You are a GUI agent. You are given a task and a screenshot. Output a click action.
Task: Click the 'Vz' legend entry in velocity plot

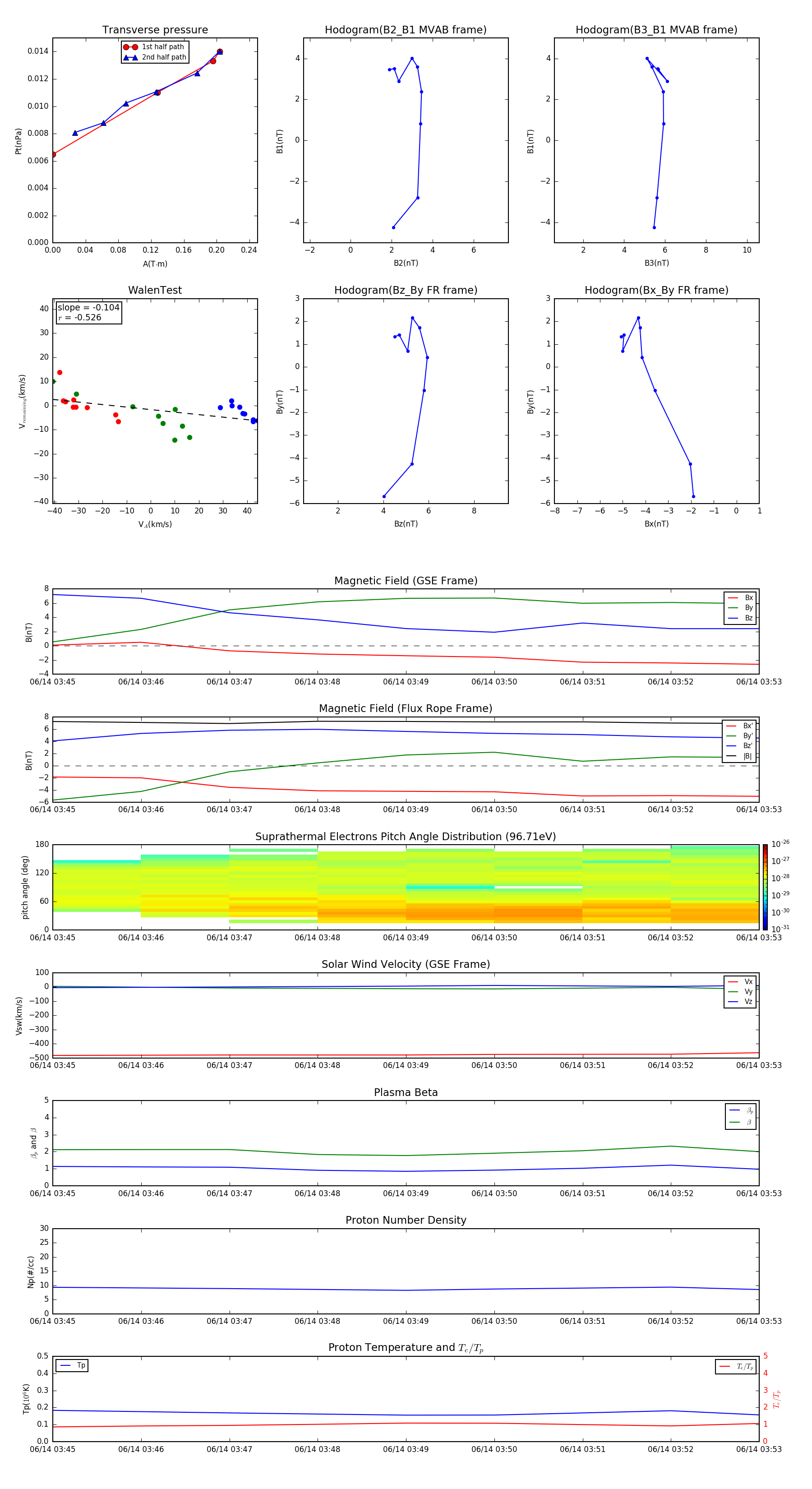[x=740, y=1002]
